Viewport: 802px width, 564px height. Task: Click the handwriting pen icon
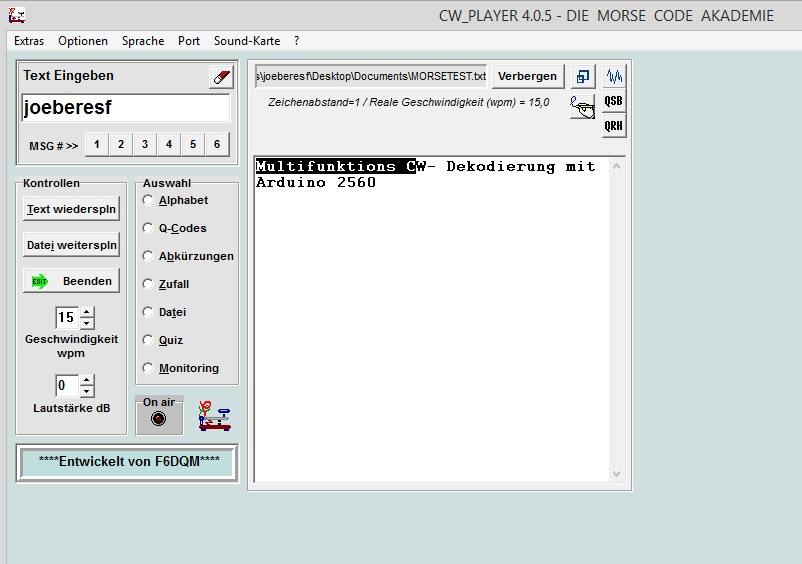click(x=582, y=105)
